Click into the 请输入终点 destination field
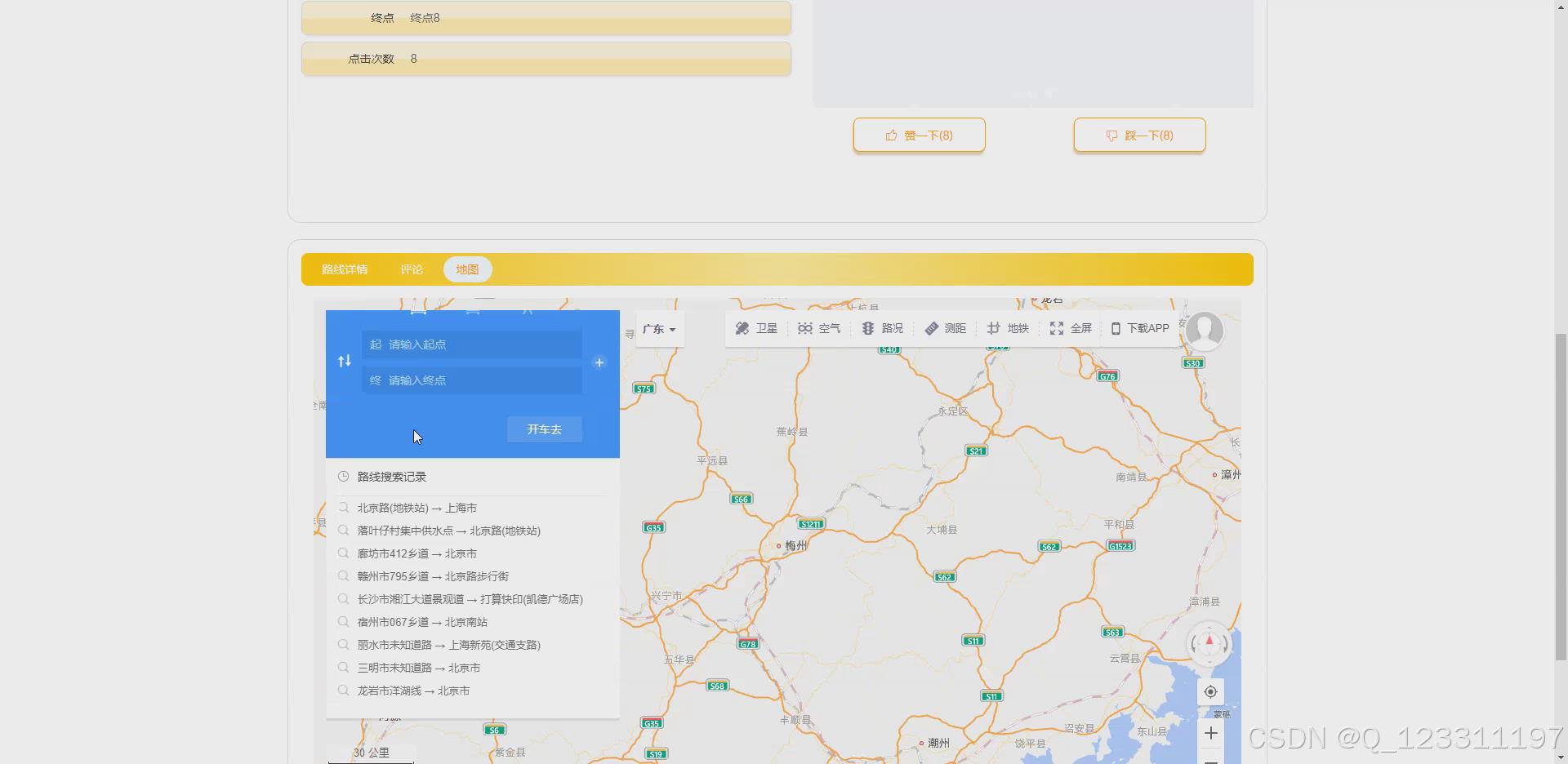This screenshot has height=764, width=1568. coord(472,380)
